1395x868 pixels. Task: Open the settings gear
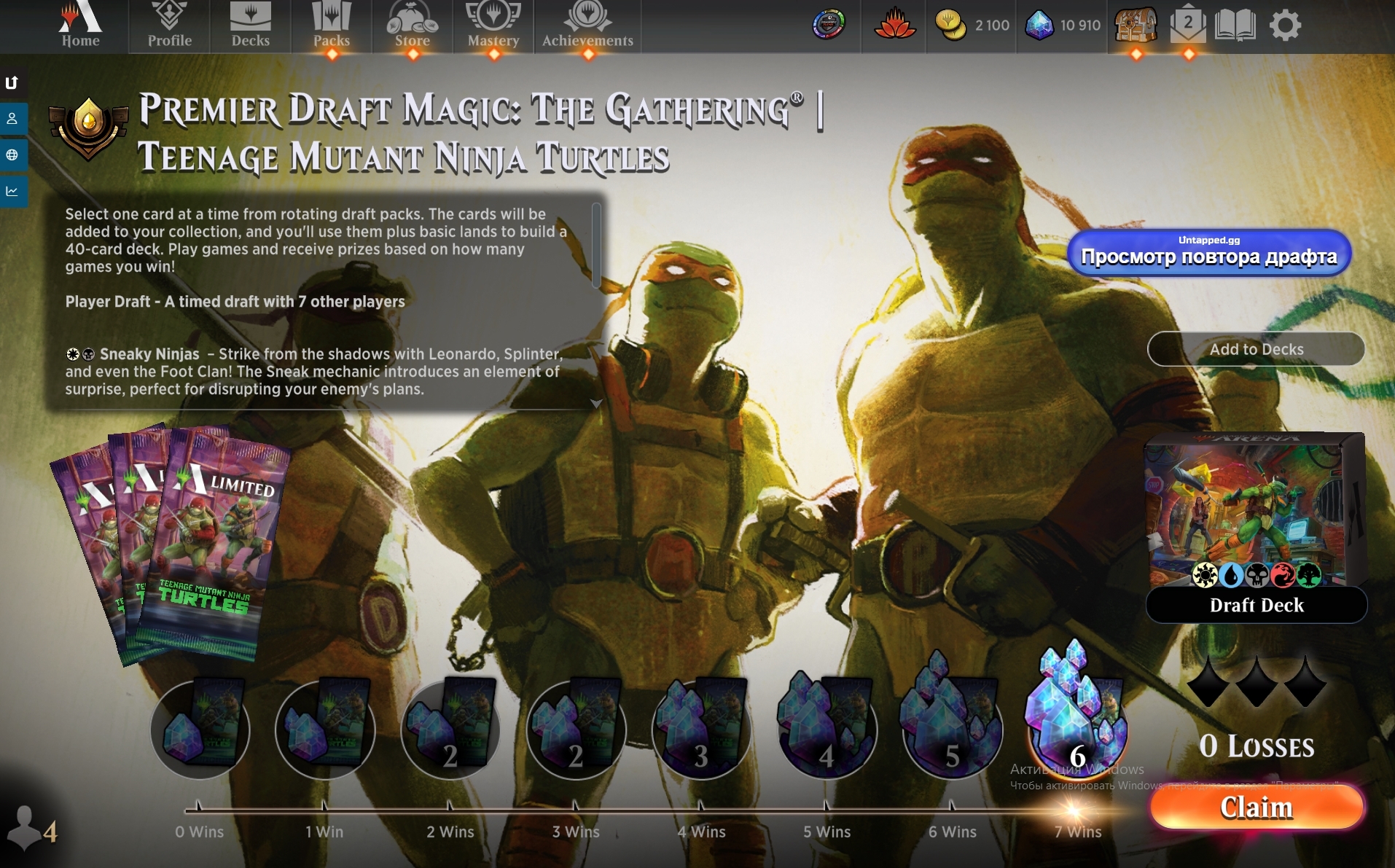1285,26
